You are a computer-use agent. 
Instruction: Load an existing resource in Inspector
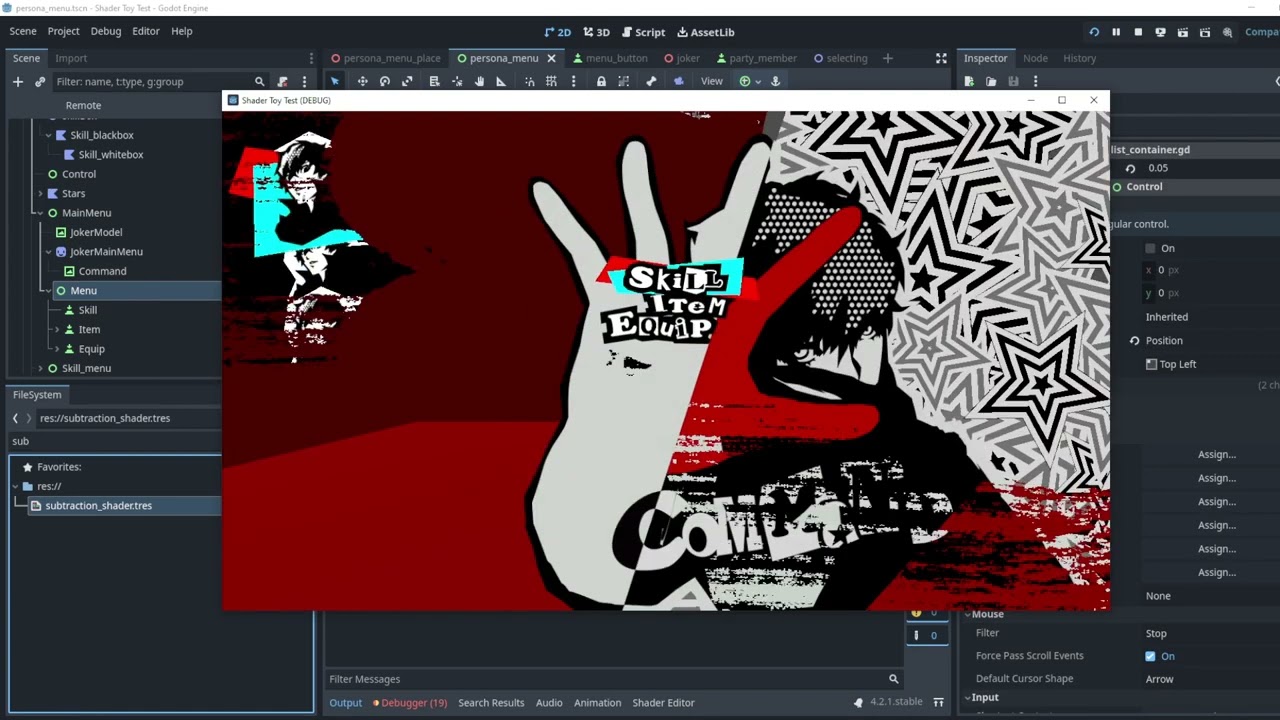tap(991, 81)
